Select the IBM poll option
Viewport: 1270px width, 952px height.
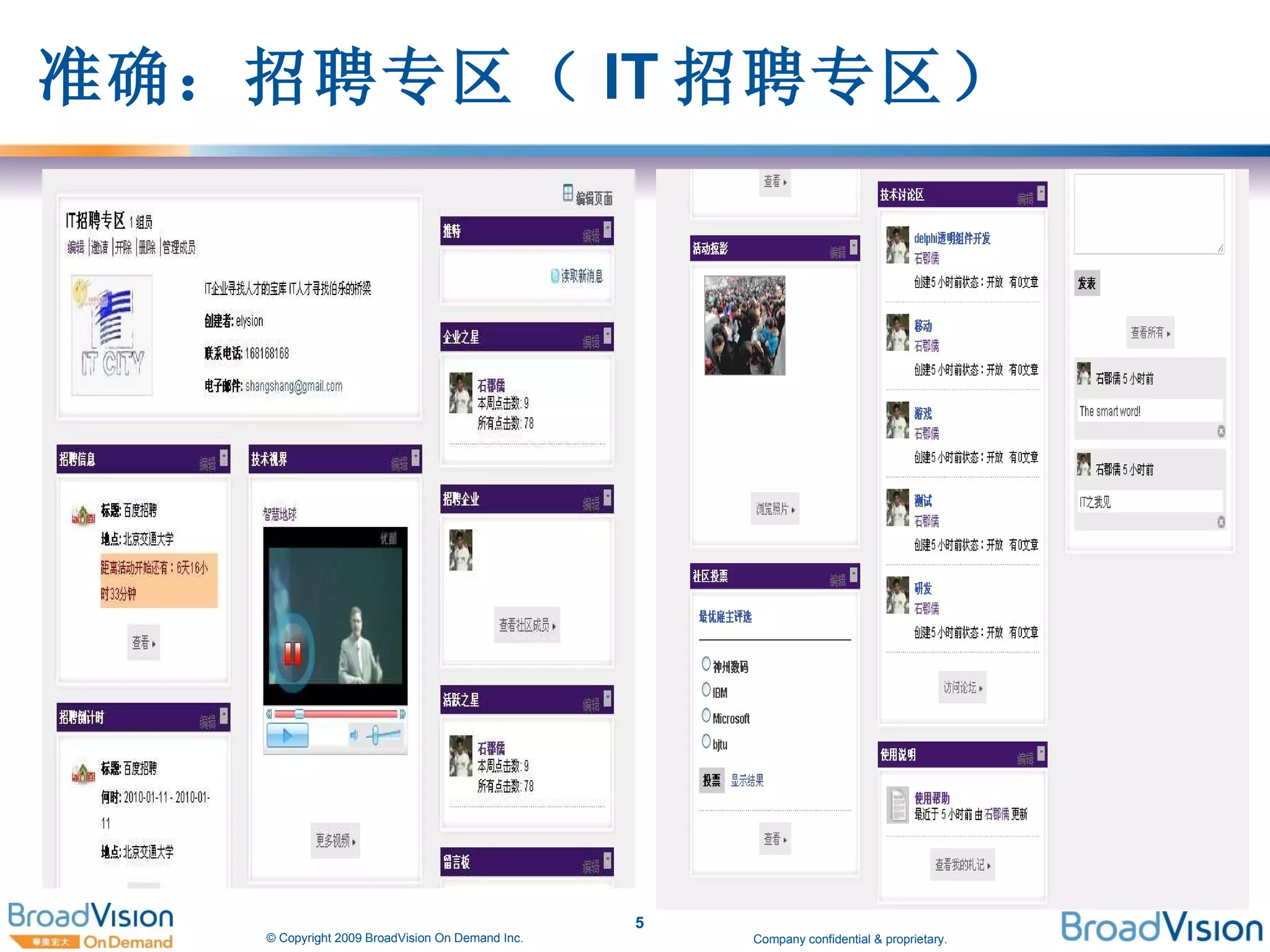(706, 689)
